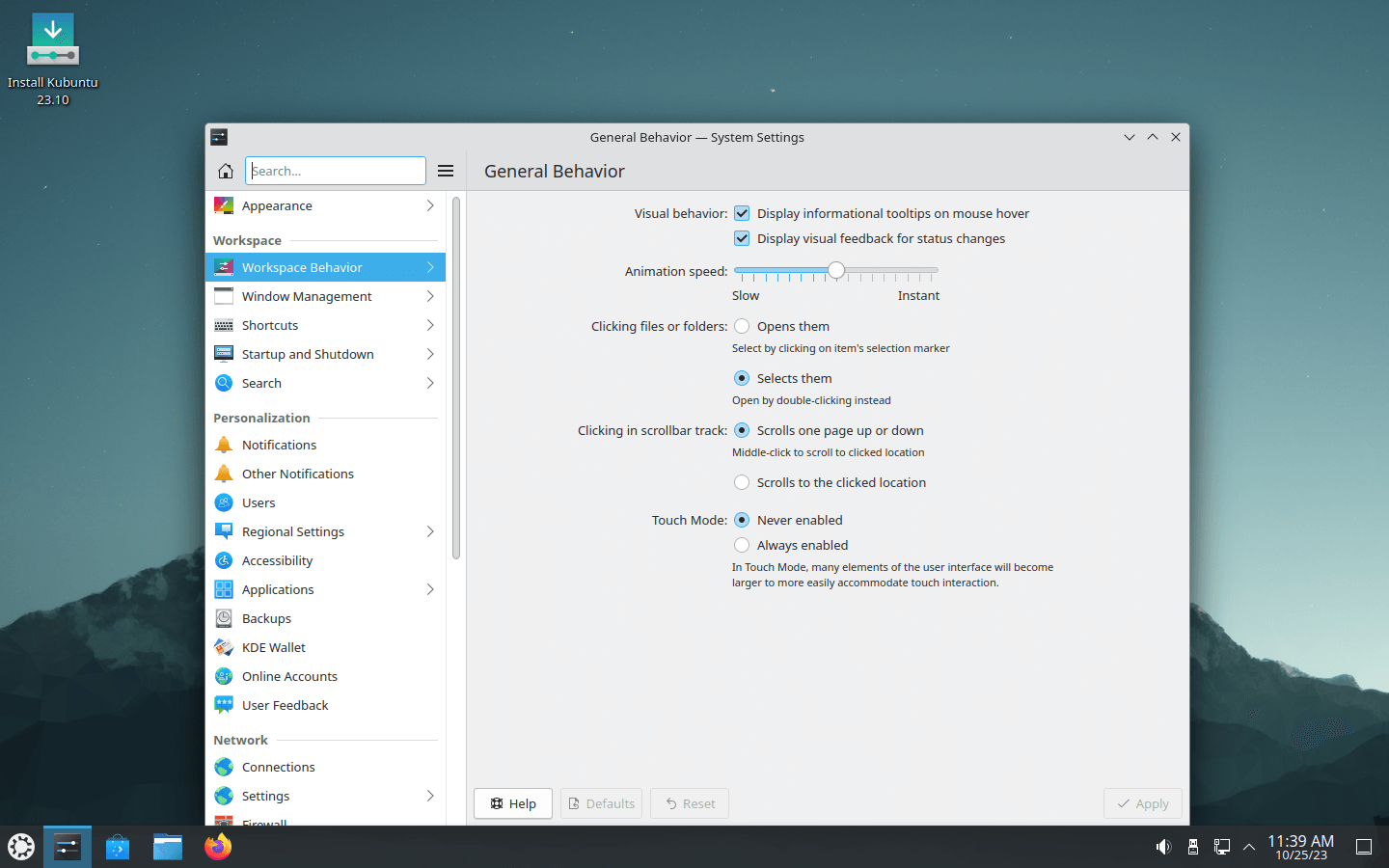Click into the Search settings field
This screenshot has width=1389, height=868.
(336, 171)
